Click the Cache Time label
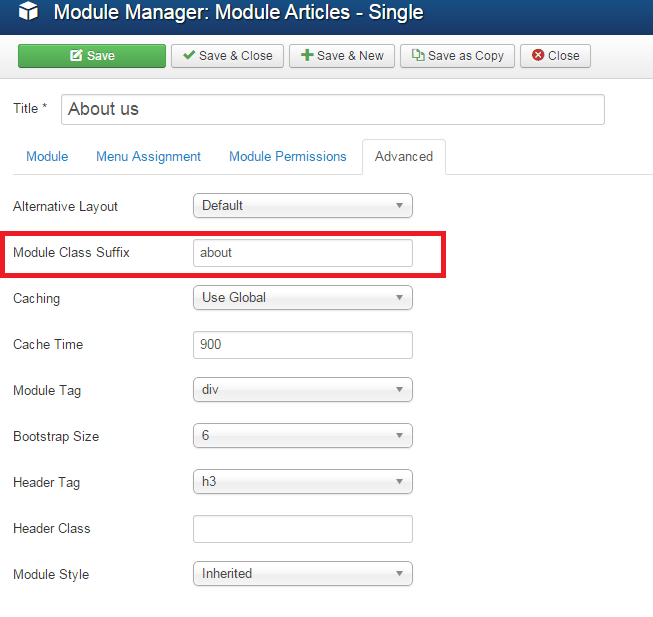The height and width of the screenshot is (617, 653). tap(48, 344)
